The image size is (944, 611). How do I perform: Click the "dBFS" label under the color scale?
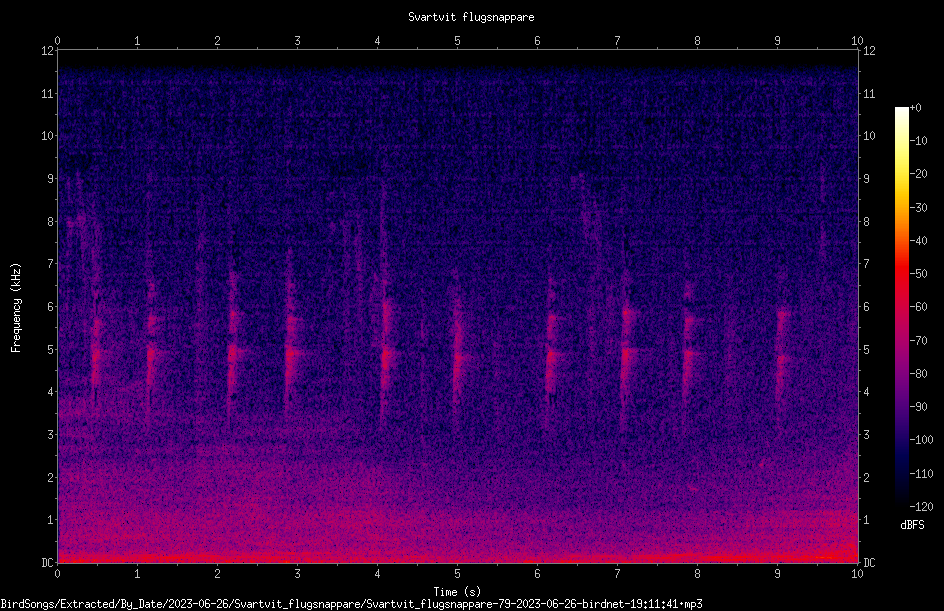coord(912,525)
